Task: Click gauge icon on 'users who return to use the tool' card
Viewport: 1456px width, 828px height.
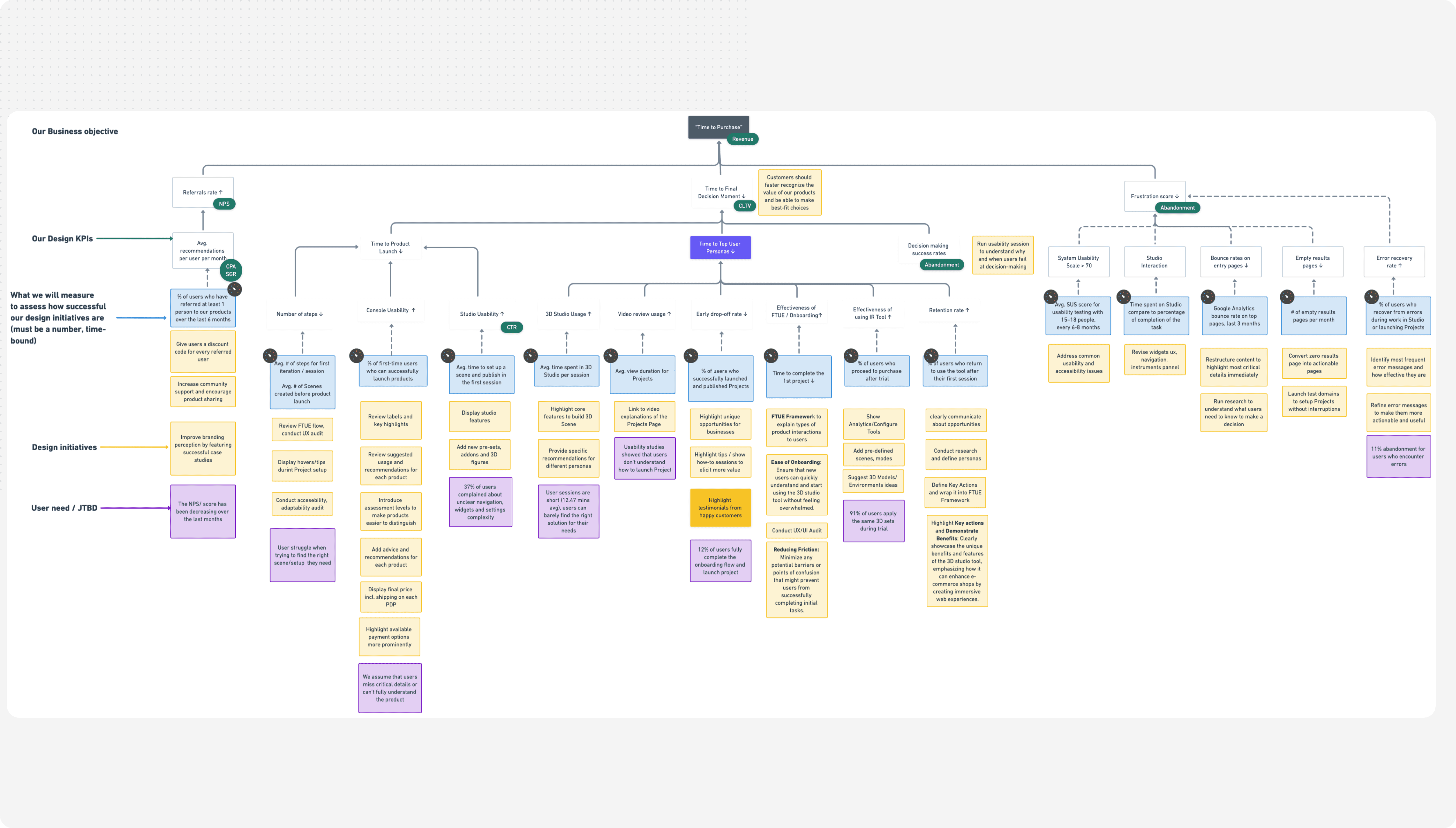Action: point(931,356)
